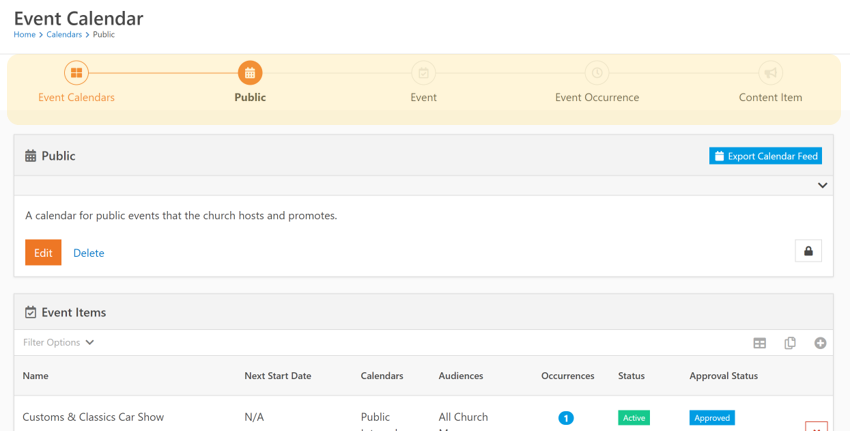
Task: Click the orange Edit button
Action: tap(43, 253)
